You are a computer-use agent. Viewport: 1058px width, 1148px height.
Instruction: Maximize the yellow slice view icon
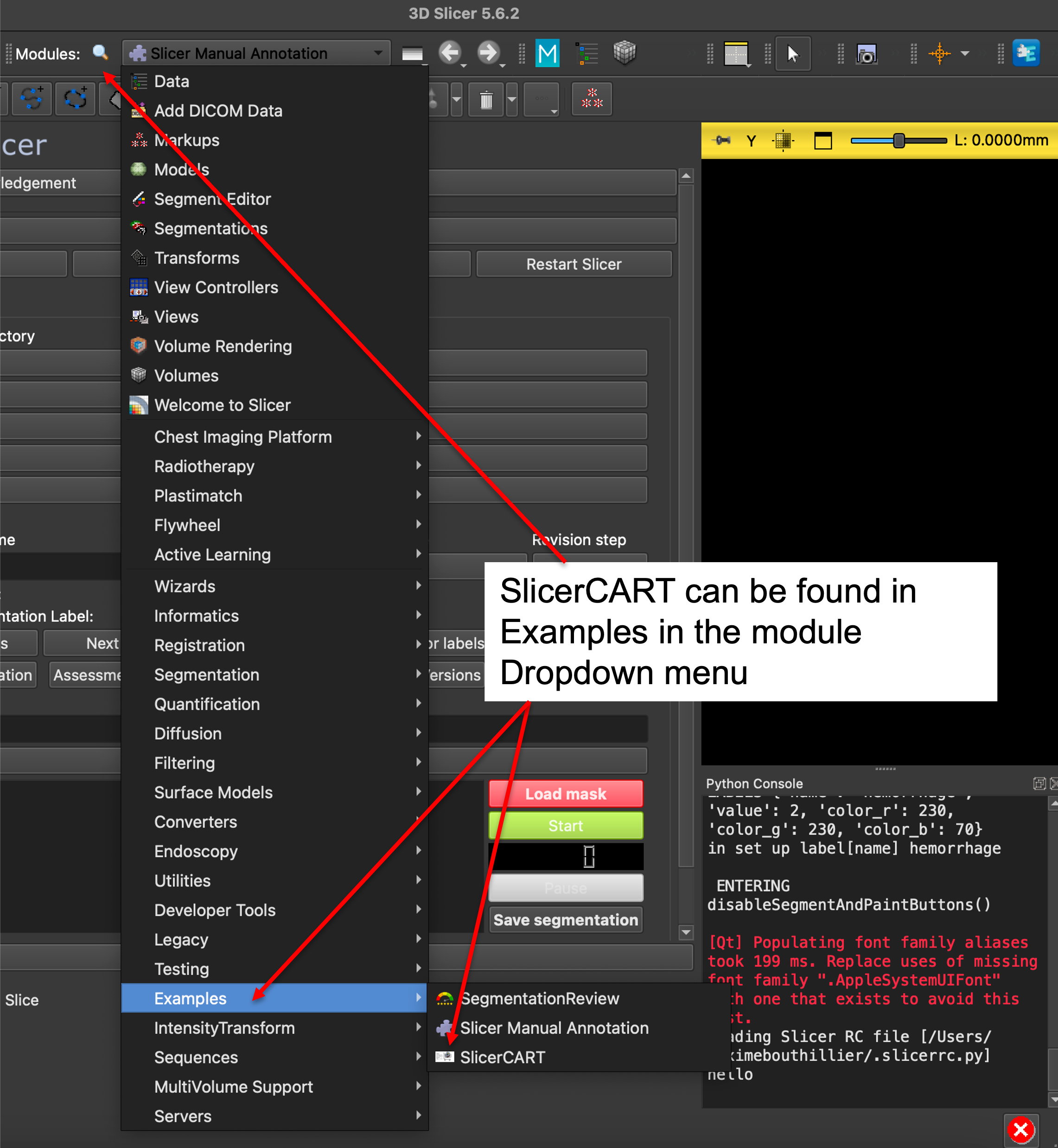click(x=822, y=141)
